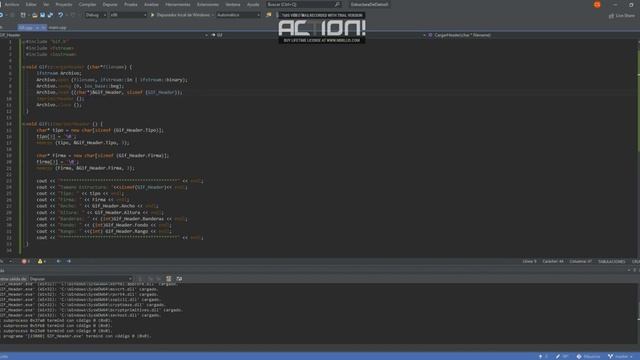Click the Carácter status bar indicator
Image resolution: width=640 pixels, height=360 pixels.
pyautogui.click(x=553, y=261)
